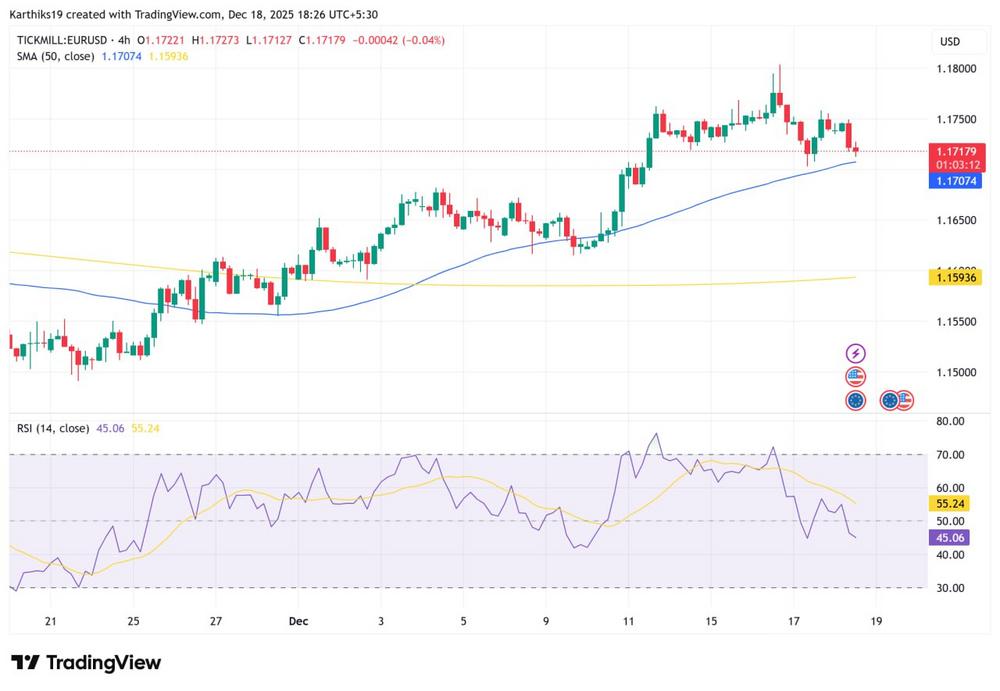Click the yellow SMA price tag 1.15936
The height and width of the screenshot is (691, 1000).
click(956, 276)
